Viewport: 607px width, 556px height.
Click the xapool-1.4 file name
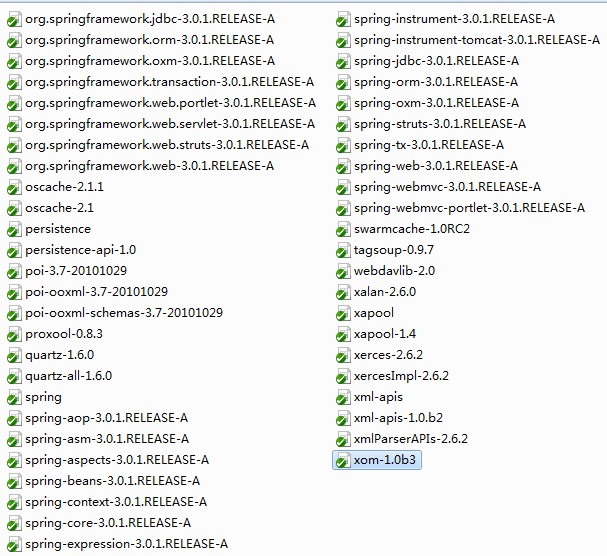coord(385,334)
